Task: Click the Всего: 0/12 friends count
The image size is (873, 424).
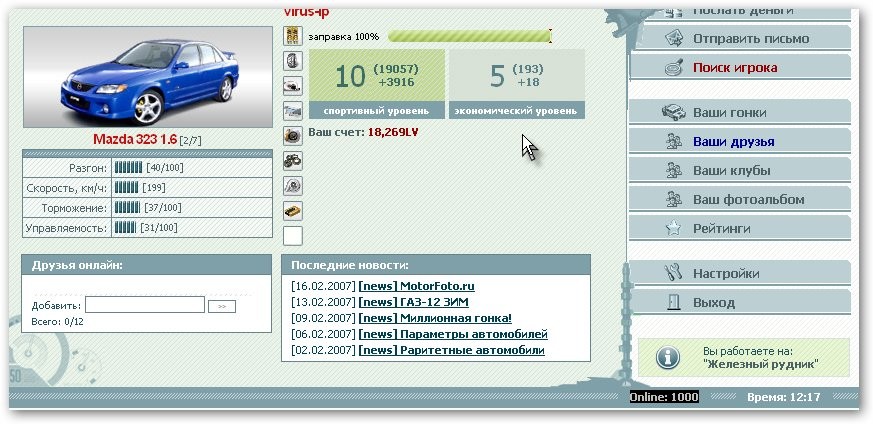Action: point(58,321)
